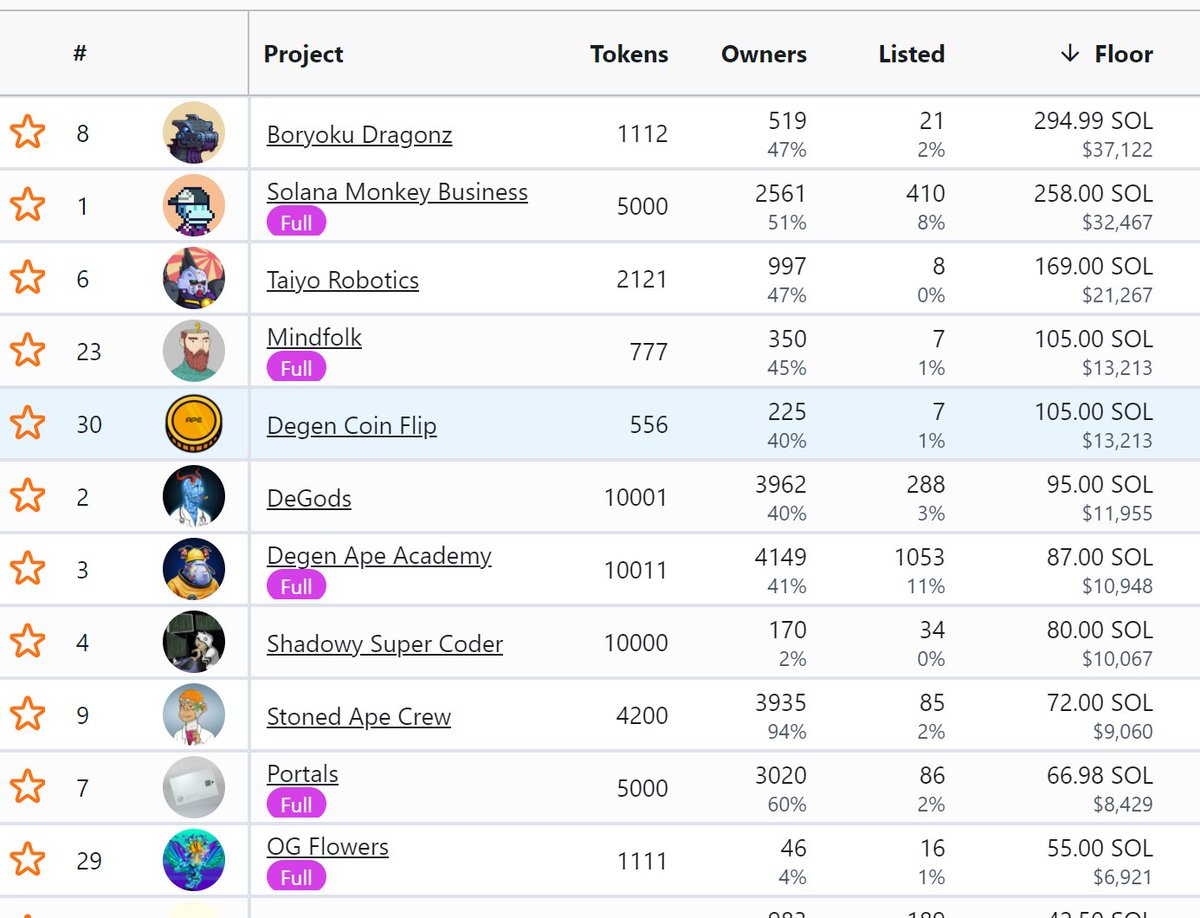Screen dimensions: 1200x918
Task: Toggle the Portals favorite star
Action: pyautogui.click(x=27, y=787)
